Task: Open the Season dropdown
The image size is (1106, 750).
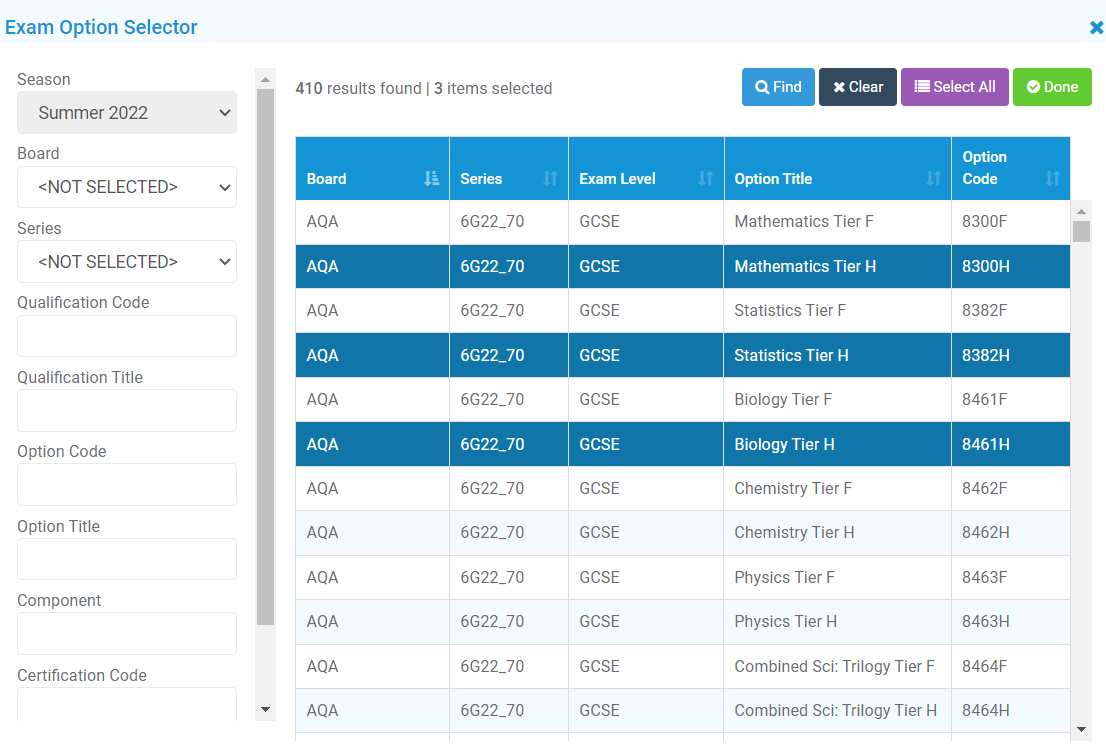Action: pyautogui.click(x=127, y=113)
